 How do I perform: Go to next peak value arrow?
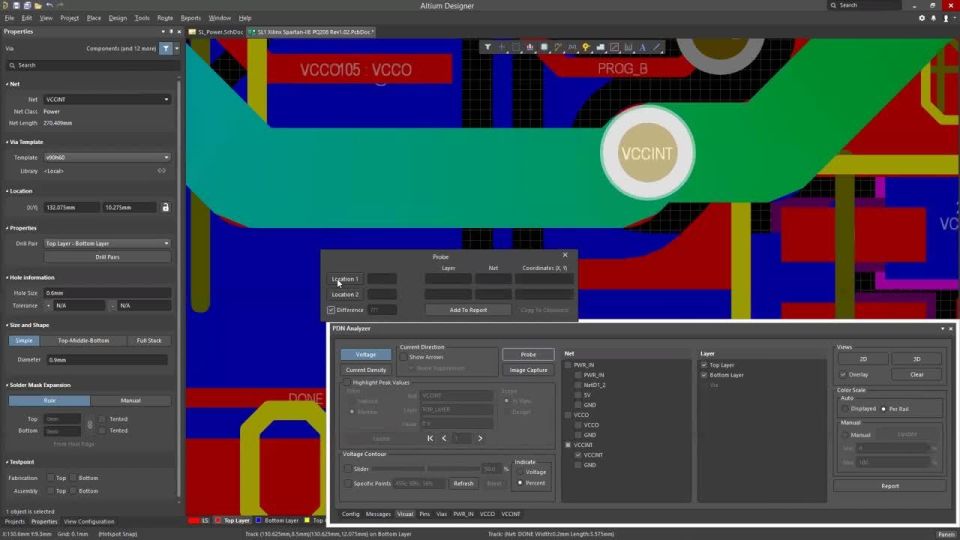click(x=480, y=438)
